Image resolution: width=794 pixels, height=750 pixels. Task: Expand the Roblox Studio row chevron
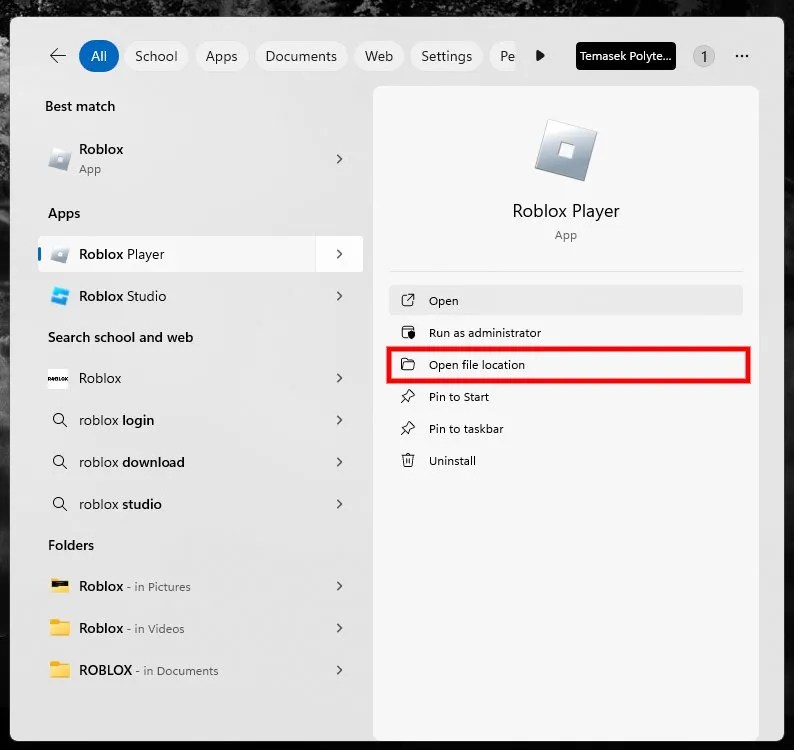tap(339, 296)
